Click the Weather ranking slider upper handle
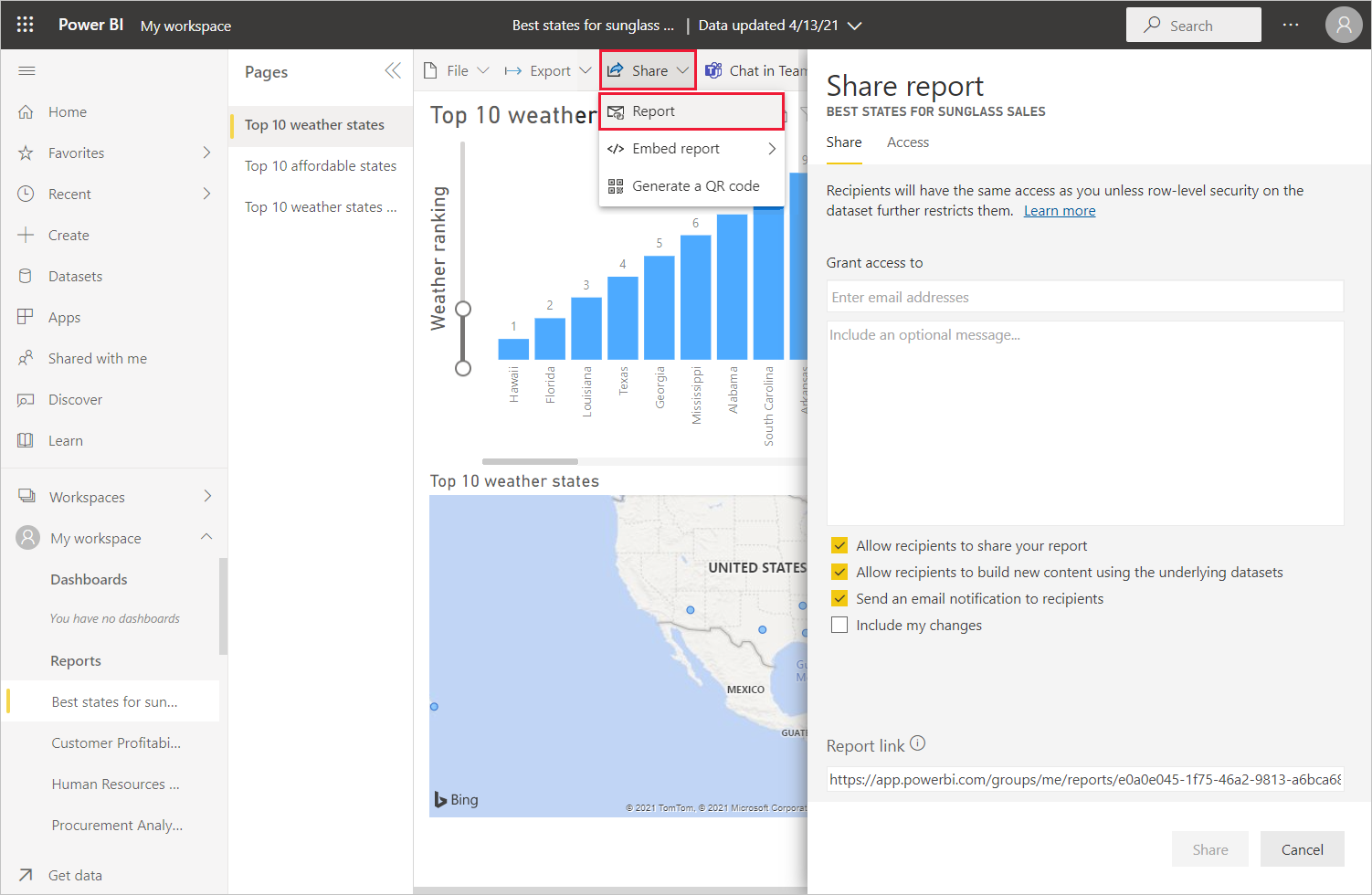Viewport: 1372px width, 895px height. (463, 309)
